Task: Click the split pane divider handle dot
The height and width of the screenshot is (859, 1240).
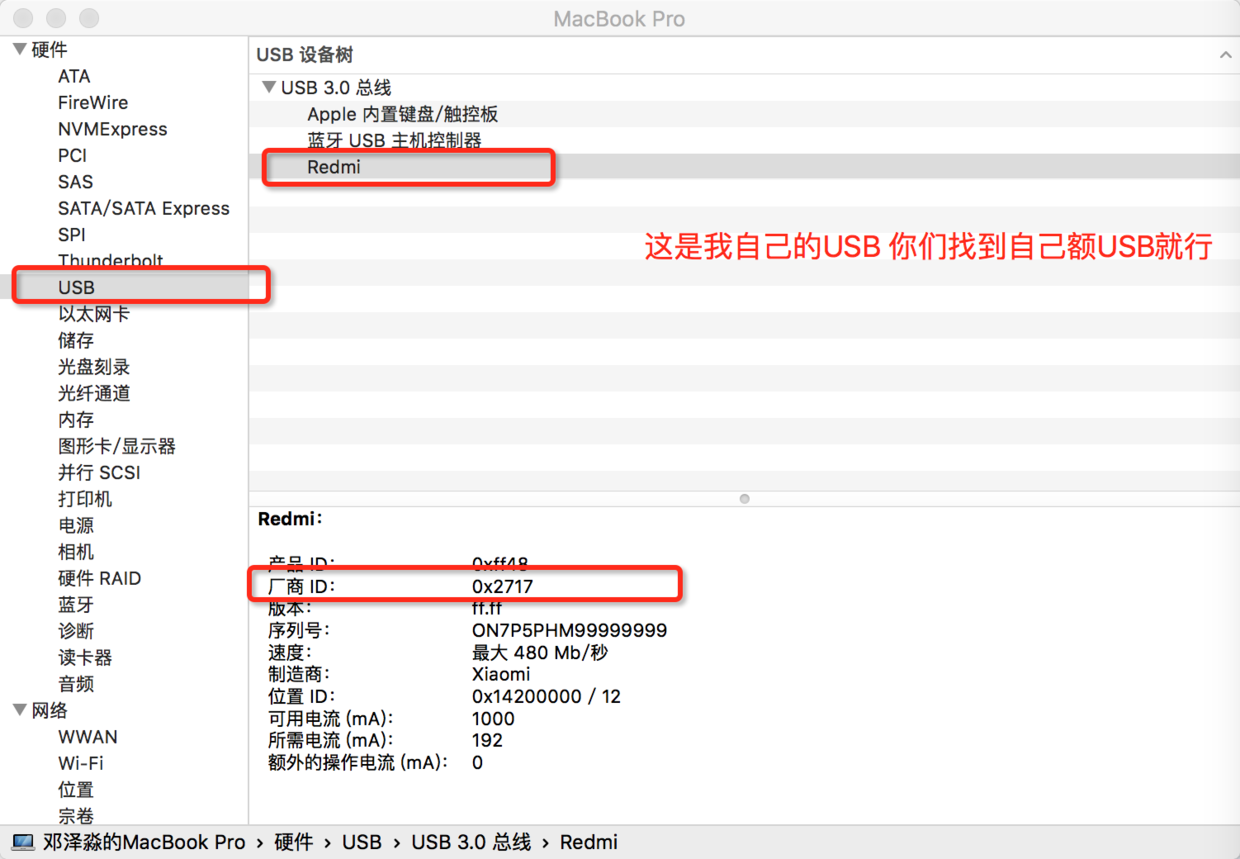Action: click(x=744, y=498)
